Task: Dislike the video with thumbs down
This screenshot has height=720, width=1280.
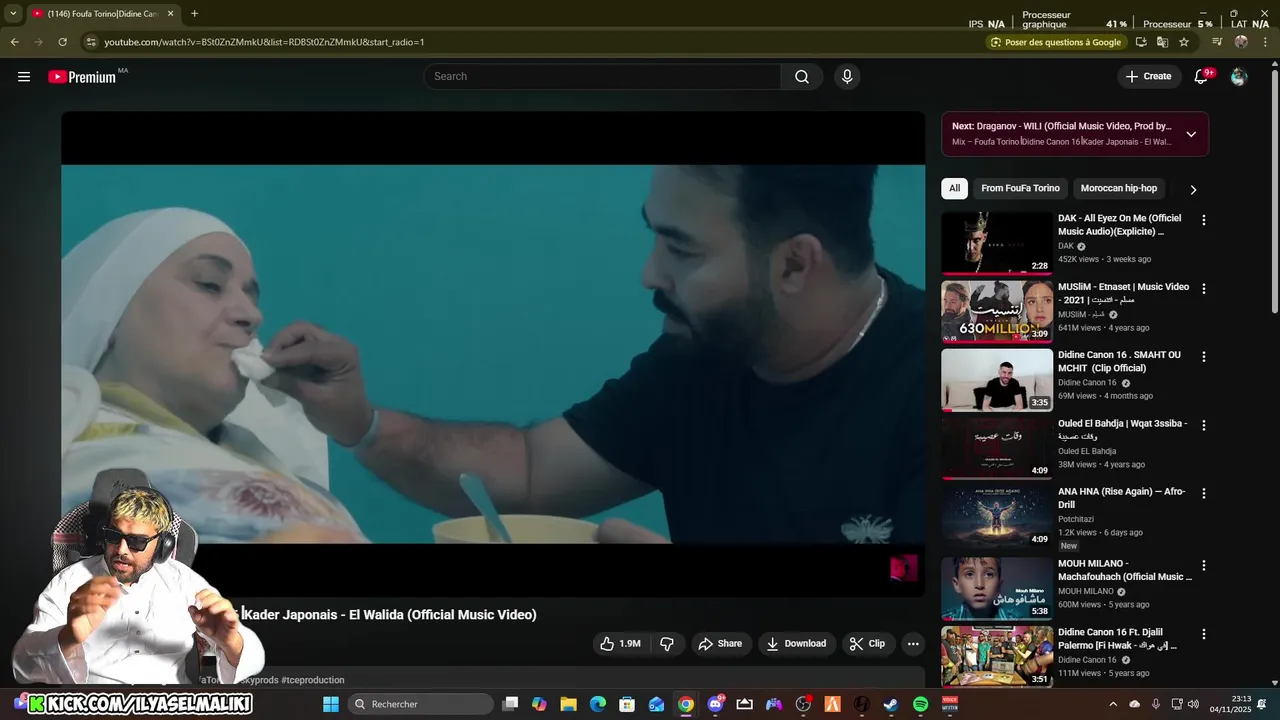Action: tap(667, 644)
